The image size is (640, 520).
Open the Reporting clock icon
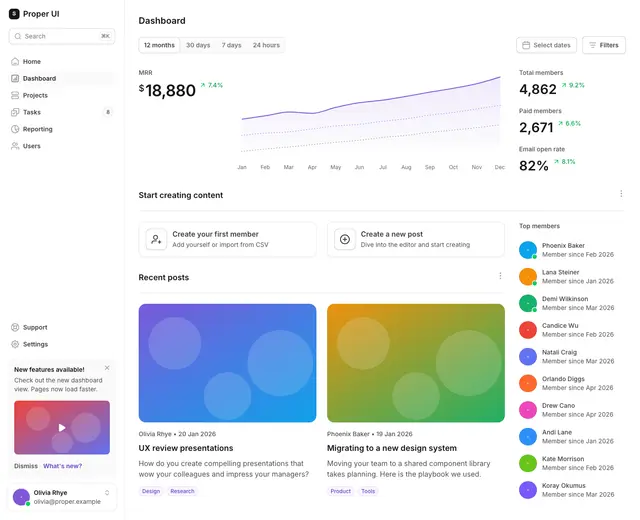[15, 129]
